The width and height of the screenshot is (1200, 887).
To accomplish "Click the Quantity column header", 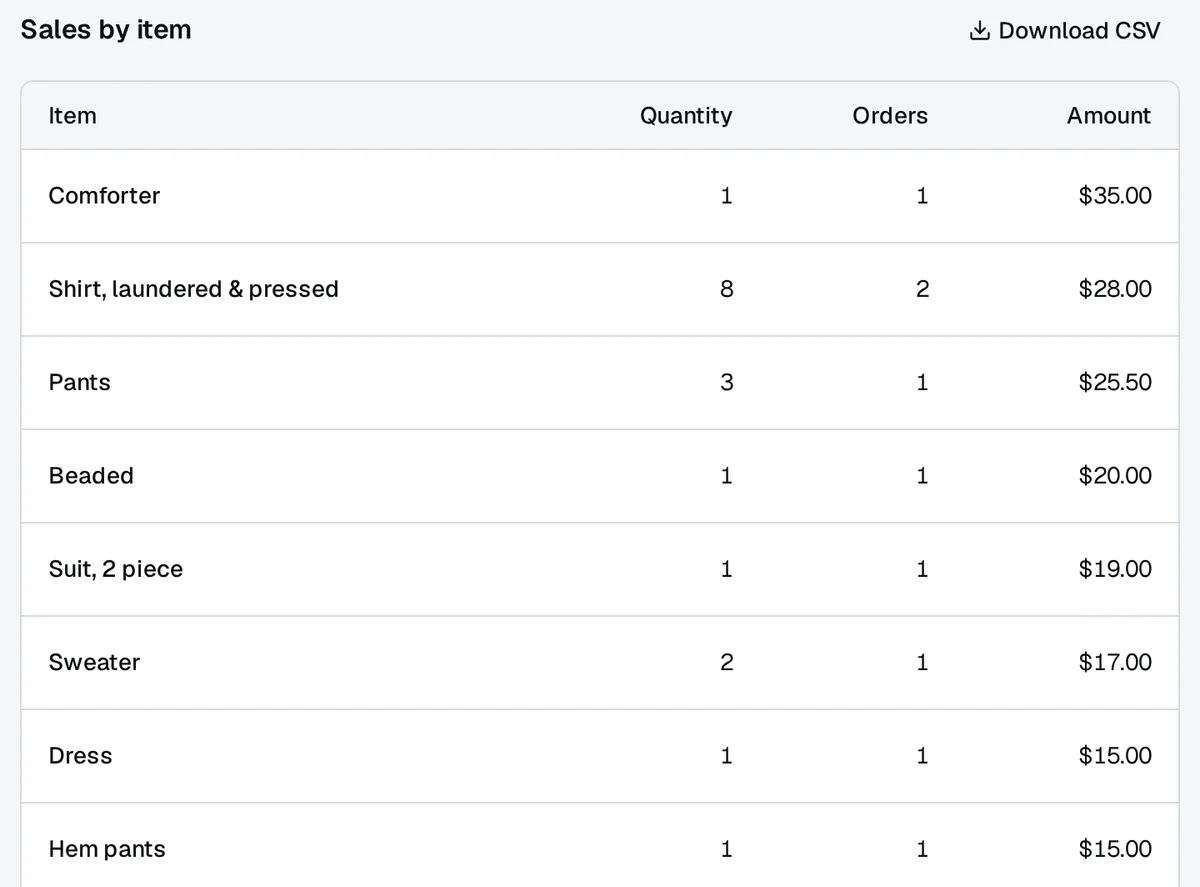I will click(x=686, y=116).
